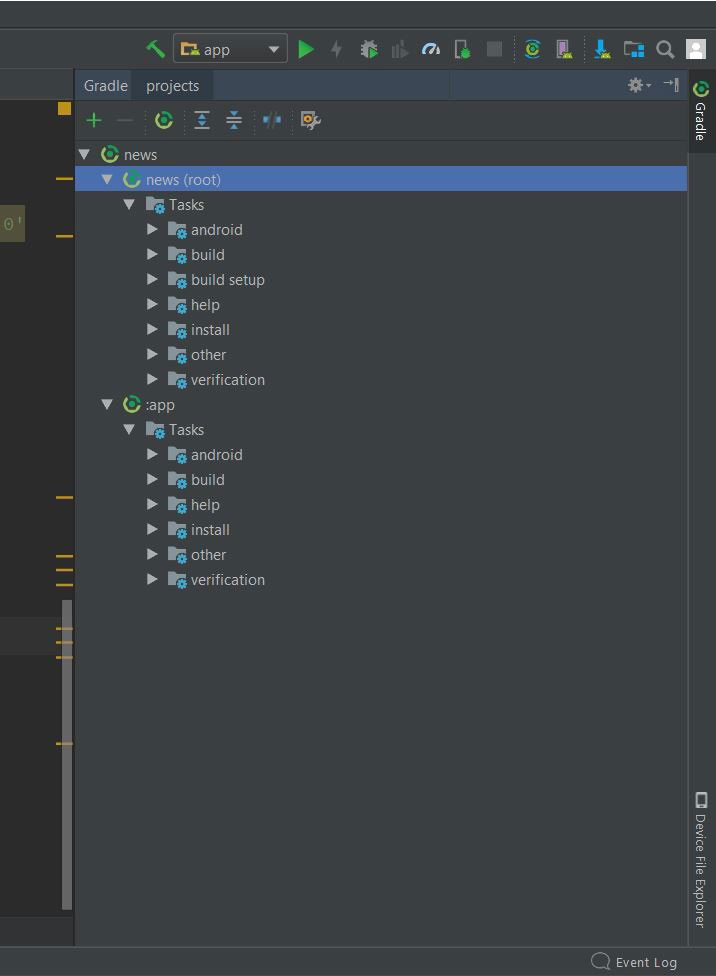
Task: Open the Gradle panel gear settings menu
Action: click(638, 85)
